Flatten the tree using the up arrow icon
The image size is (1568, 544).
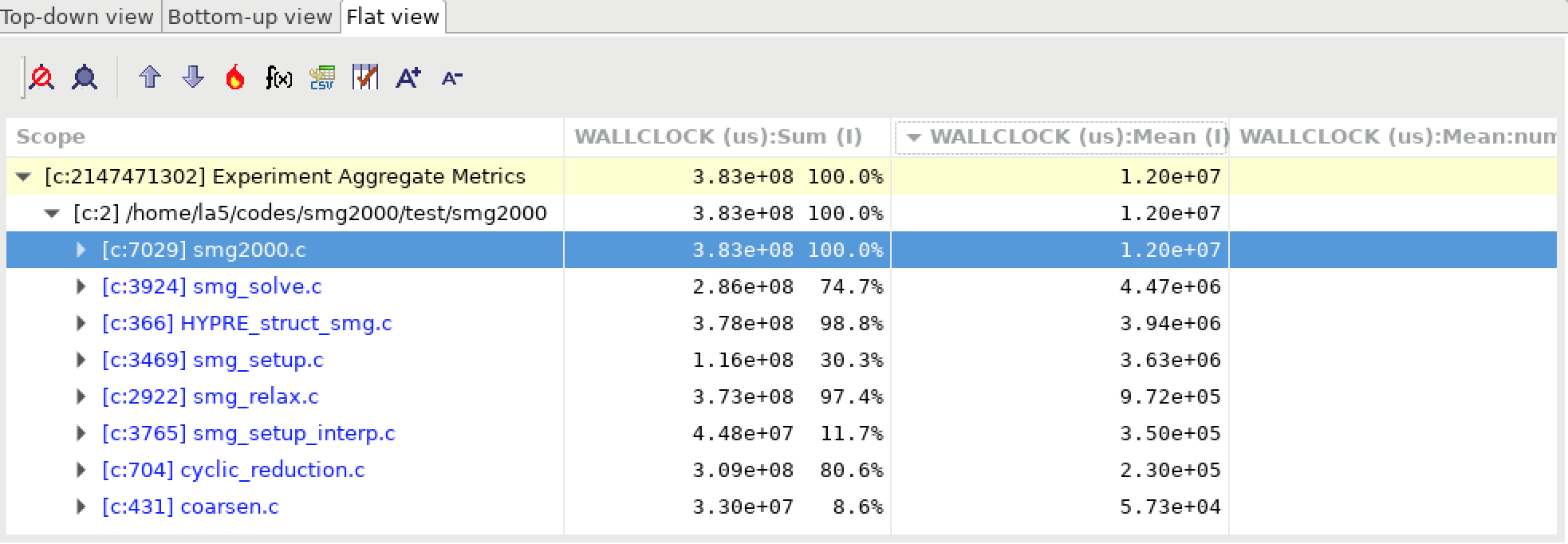coord(149,77)
